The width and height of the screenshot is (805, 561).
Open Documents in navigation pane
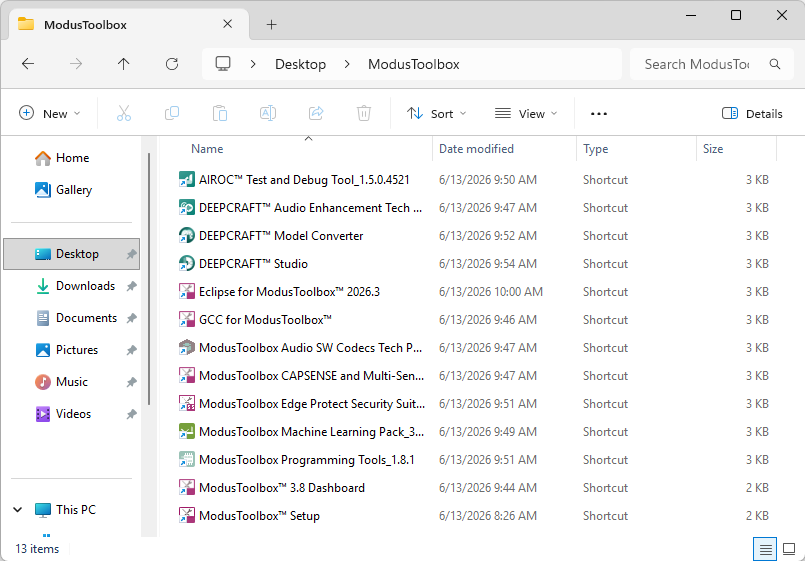[x=76, y=318]
